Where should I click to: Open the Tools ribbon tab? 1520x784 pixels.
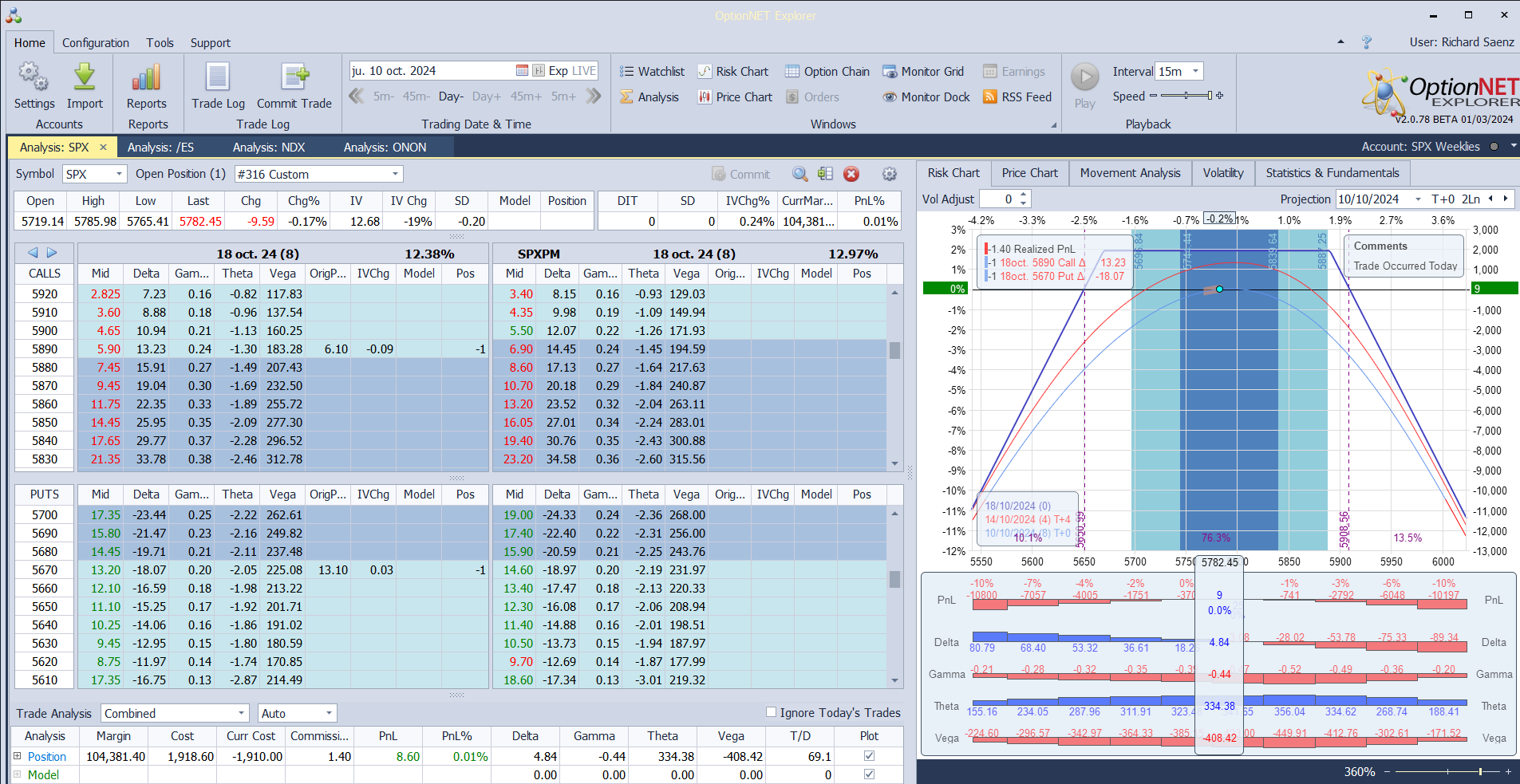tap(160, 43)
